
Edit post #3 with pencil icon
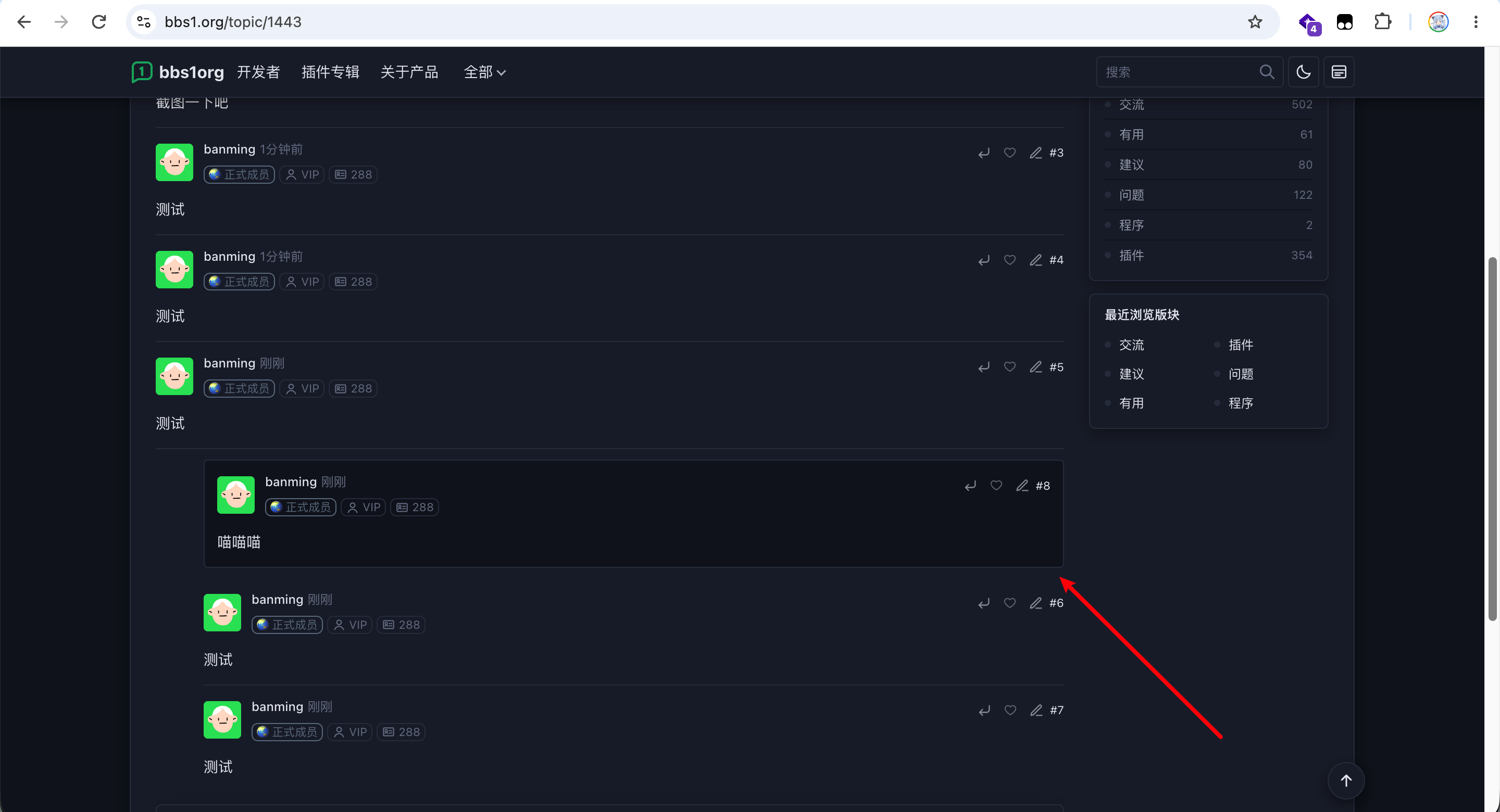(1035, 153)
